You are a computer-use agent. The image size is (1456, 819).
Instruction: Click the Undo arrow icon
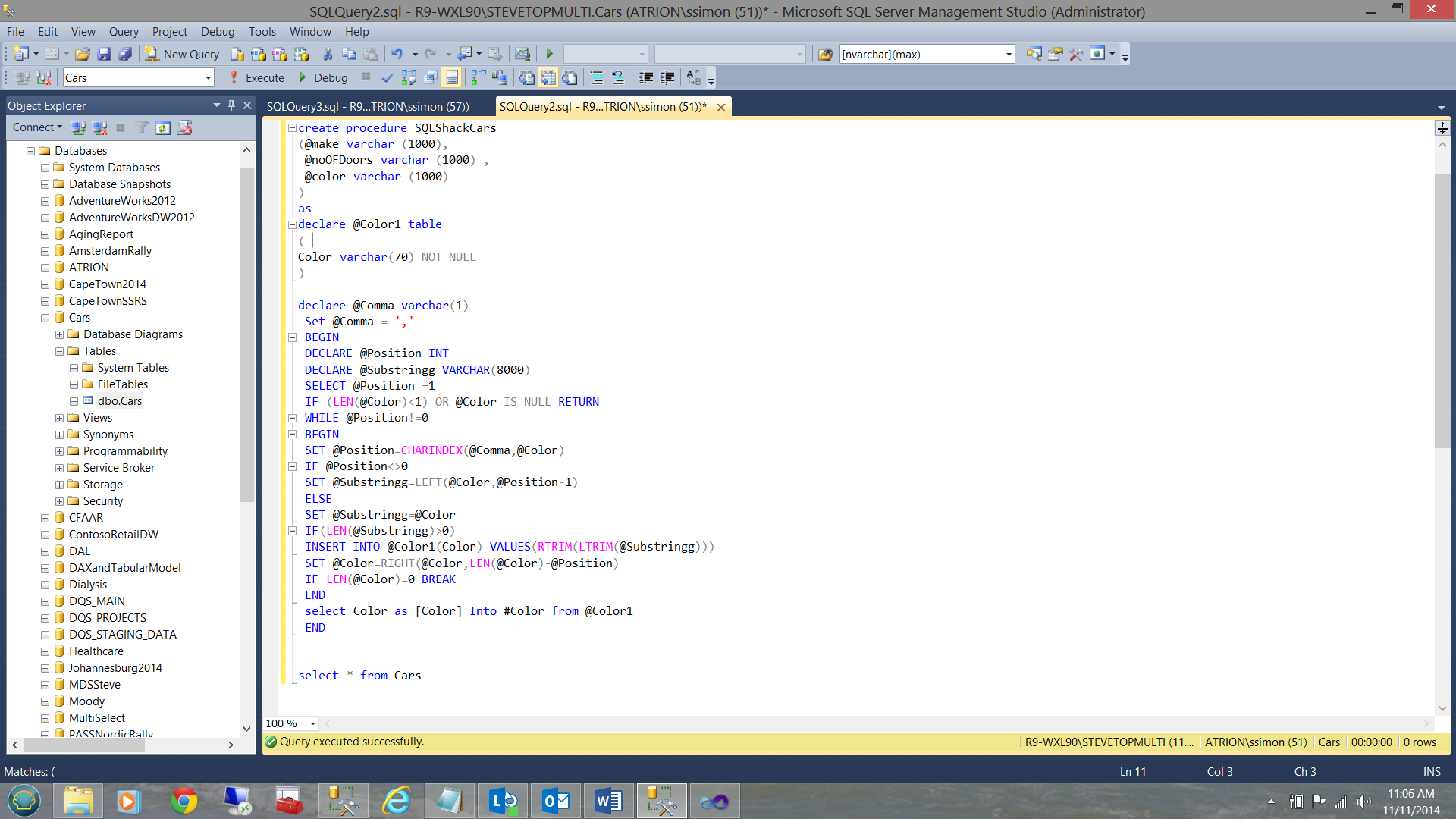397,55
